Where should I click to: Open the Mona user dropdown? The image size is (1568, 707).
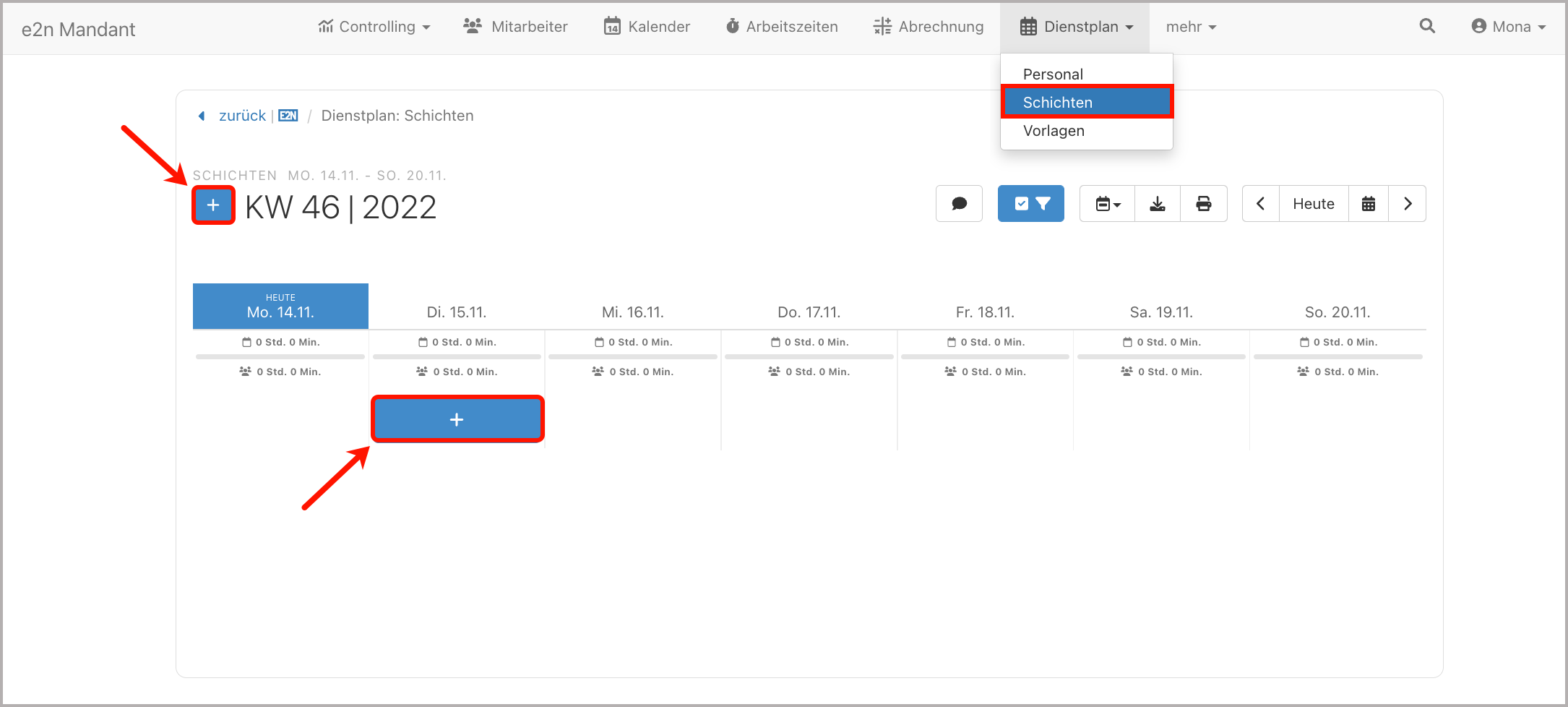click(1508, 27)
